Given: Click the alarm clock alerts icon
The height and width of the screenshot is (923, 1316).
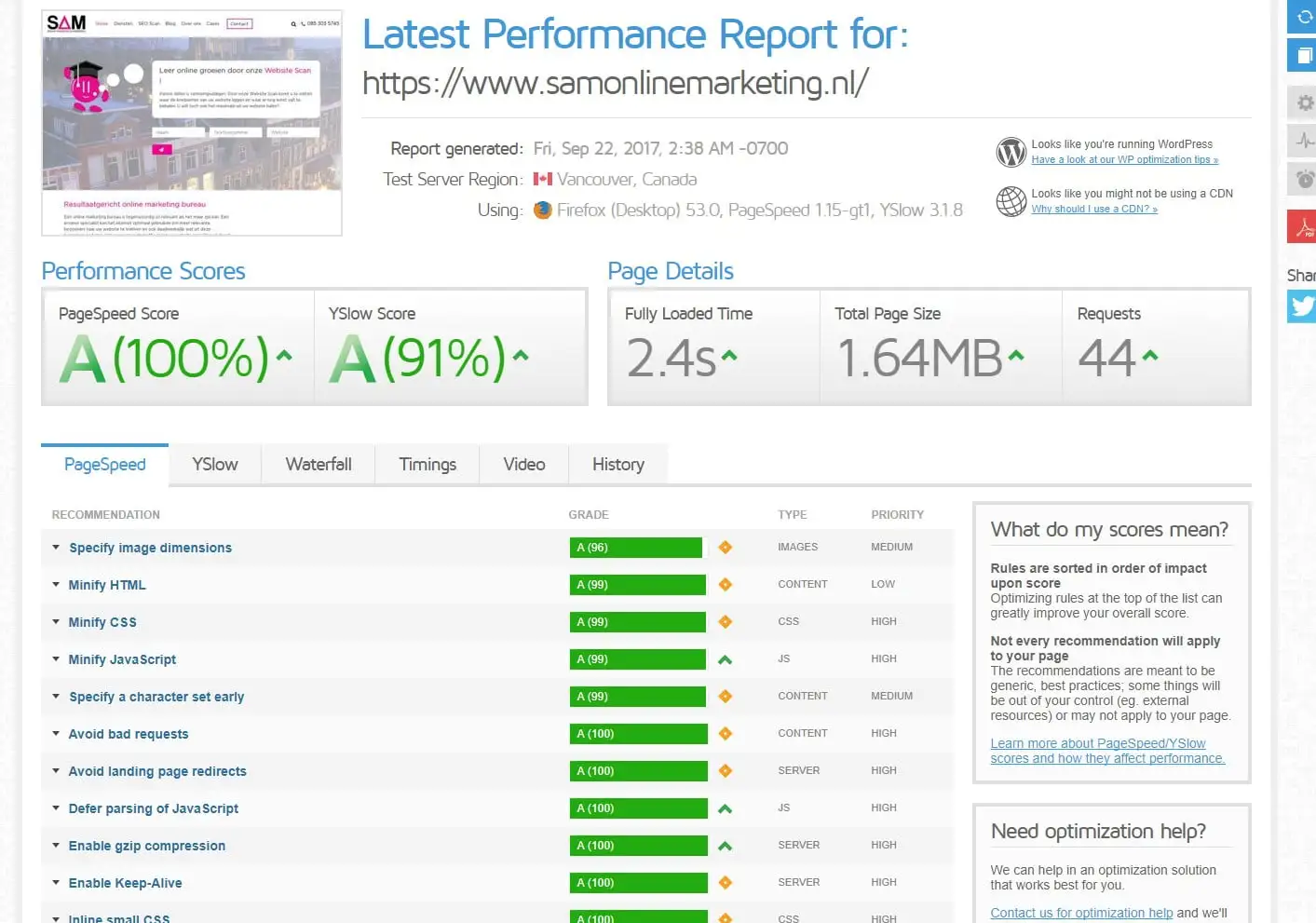Looking at the screenshot, I should point(1304,179).
